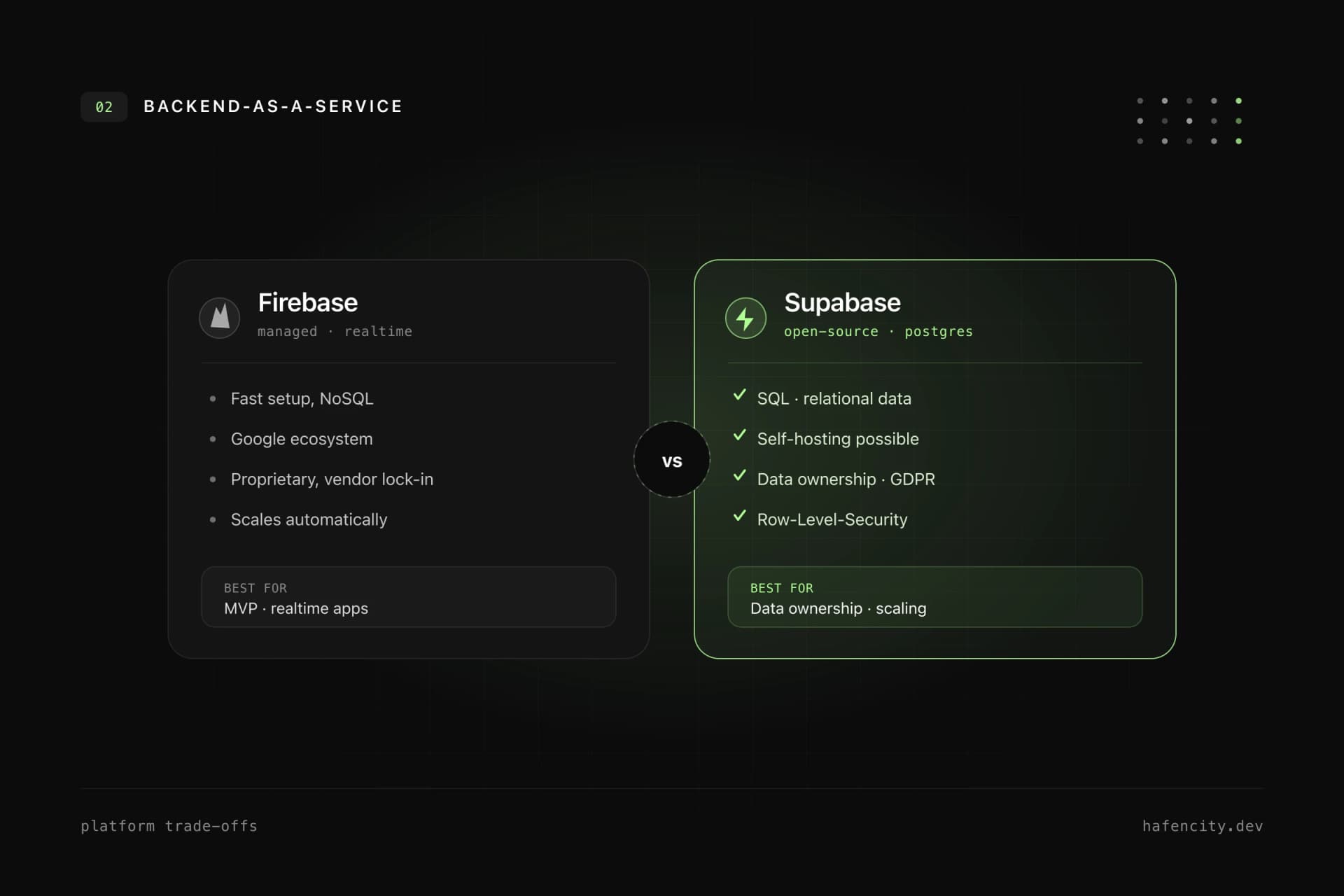Click the bullet next to Google ecosystem
Image resolution: width=1344 pixels, height=896 pixels.
tap(213, 439)
